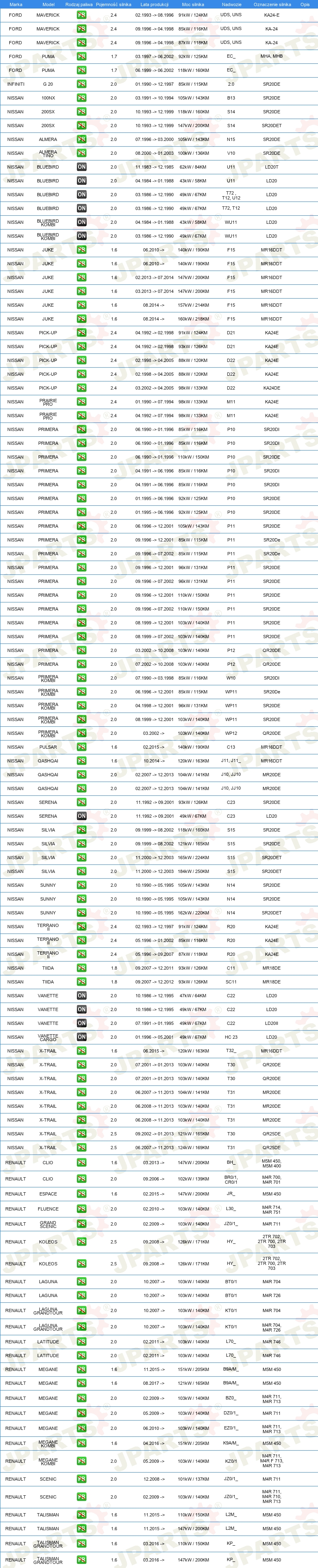
Task: Select the SC11 body code cell
Action: 231,982
